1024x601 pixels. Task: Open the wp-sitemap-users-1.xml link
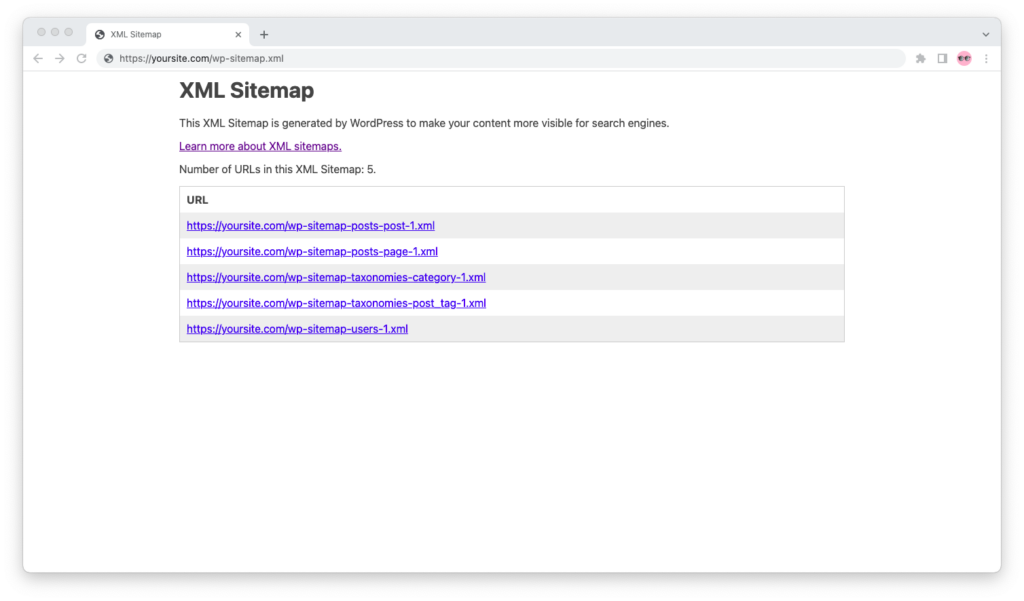(x=297, y=329)
